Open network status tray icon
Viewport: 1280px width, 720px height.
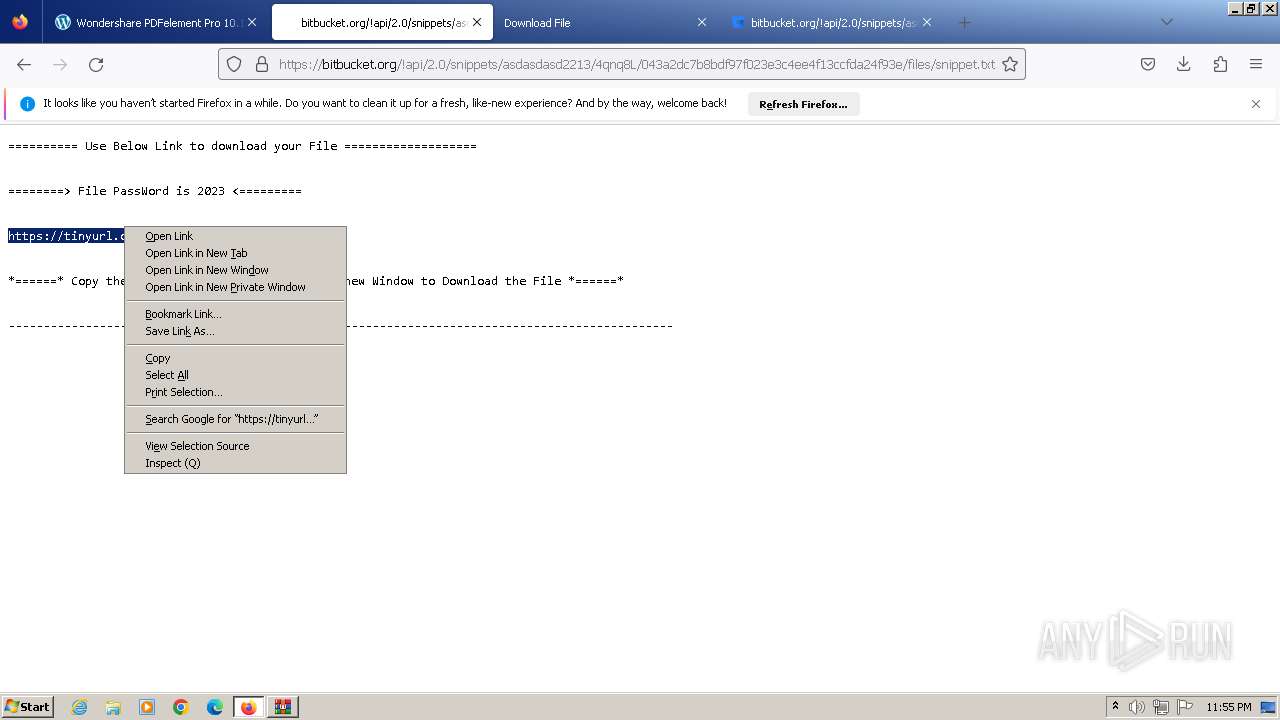[1161, 707]
